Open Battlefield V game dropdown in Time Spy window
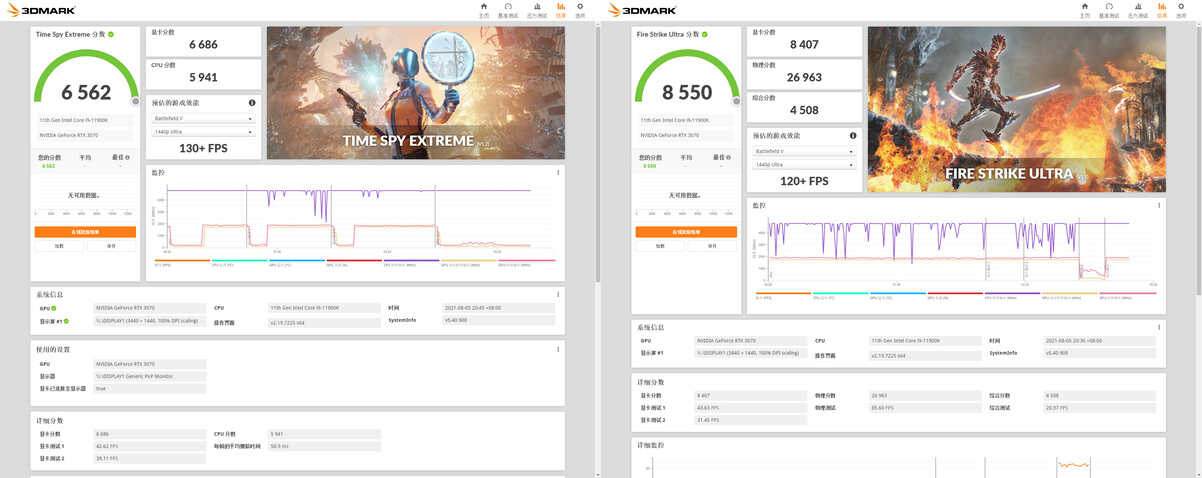Screen dimensions: 1202x478 pos(203,118)
